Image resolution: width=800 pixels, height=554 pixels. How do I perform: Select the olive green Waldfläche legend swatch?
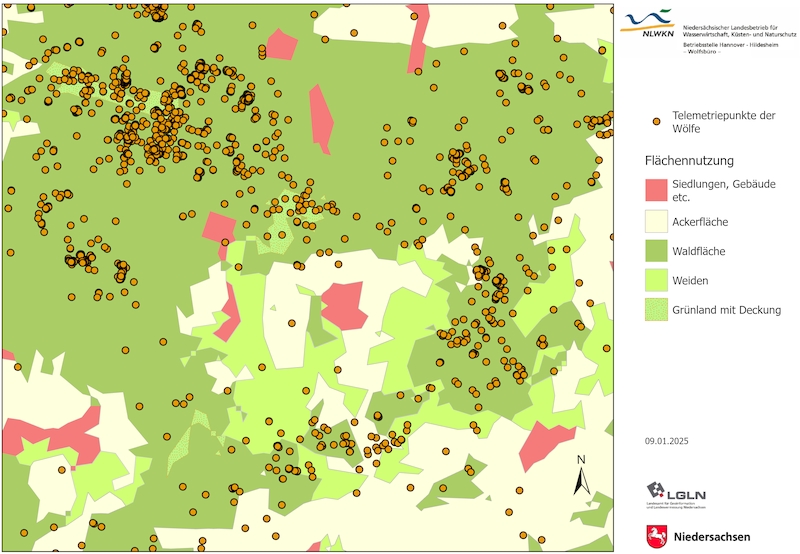[x=655, y=251]
